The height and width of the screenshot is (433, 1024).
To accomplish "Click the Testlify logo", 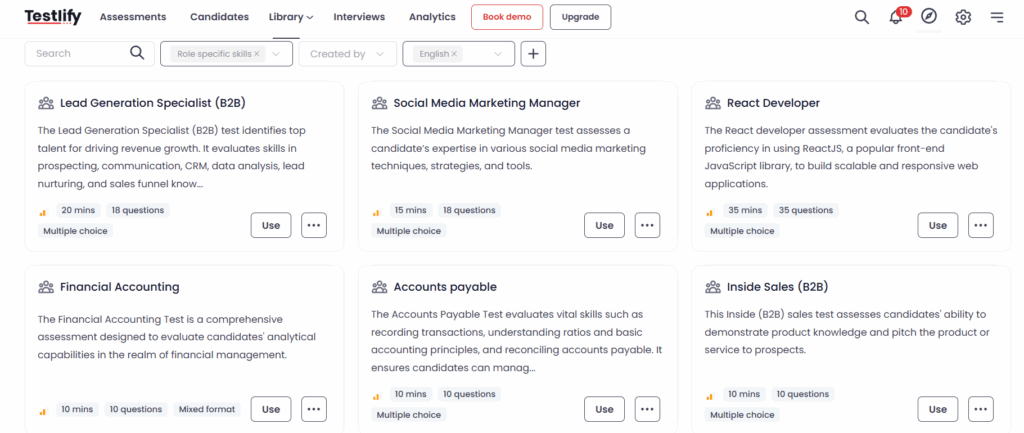I will [x=53, y=17].
